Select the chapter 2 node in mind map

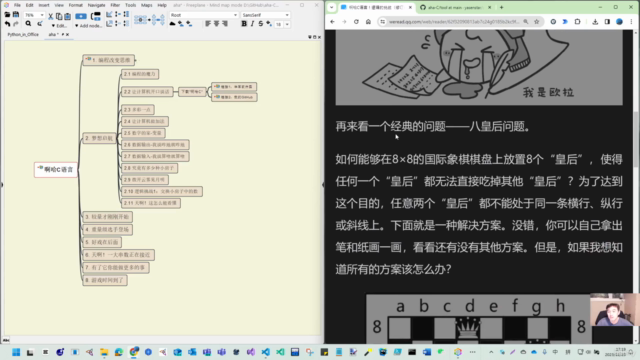click(99, 138)
